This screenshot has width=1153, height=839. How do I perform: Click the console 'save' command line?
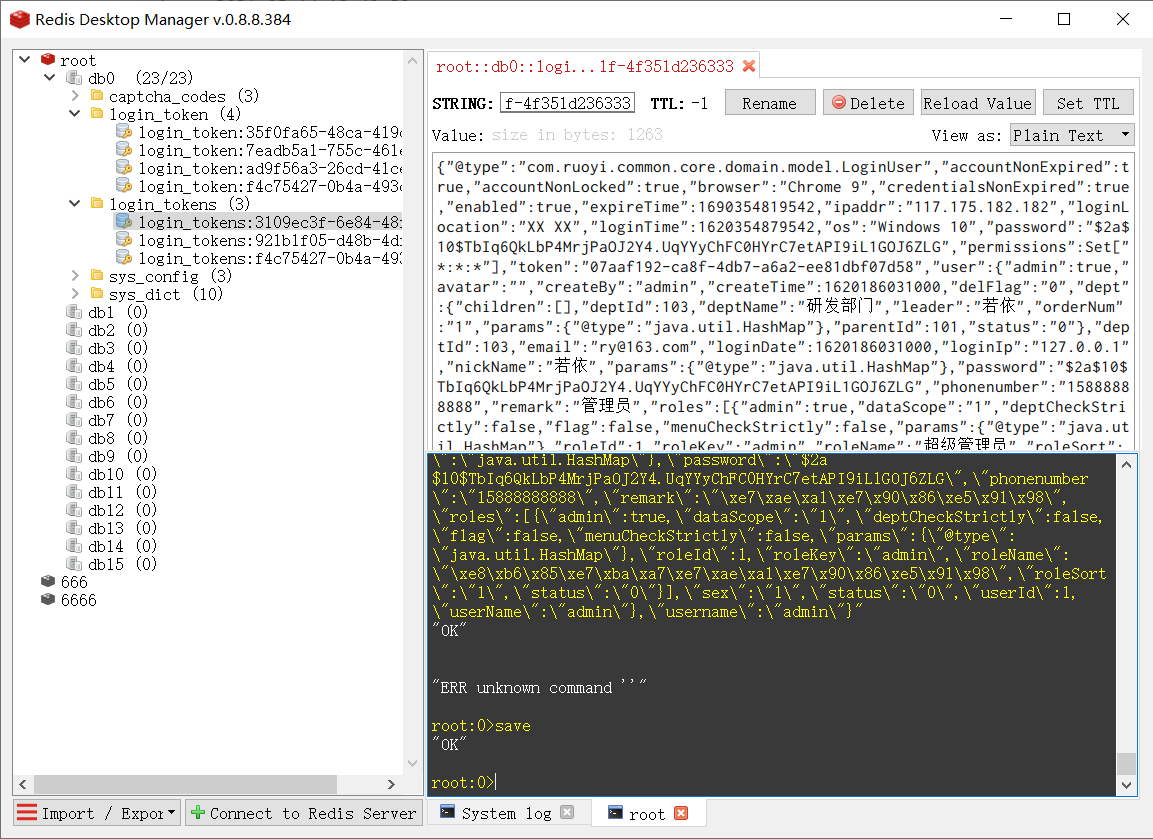[x=481, y=726]
